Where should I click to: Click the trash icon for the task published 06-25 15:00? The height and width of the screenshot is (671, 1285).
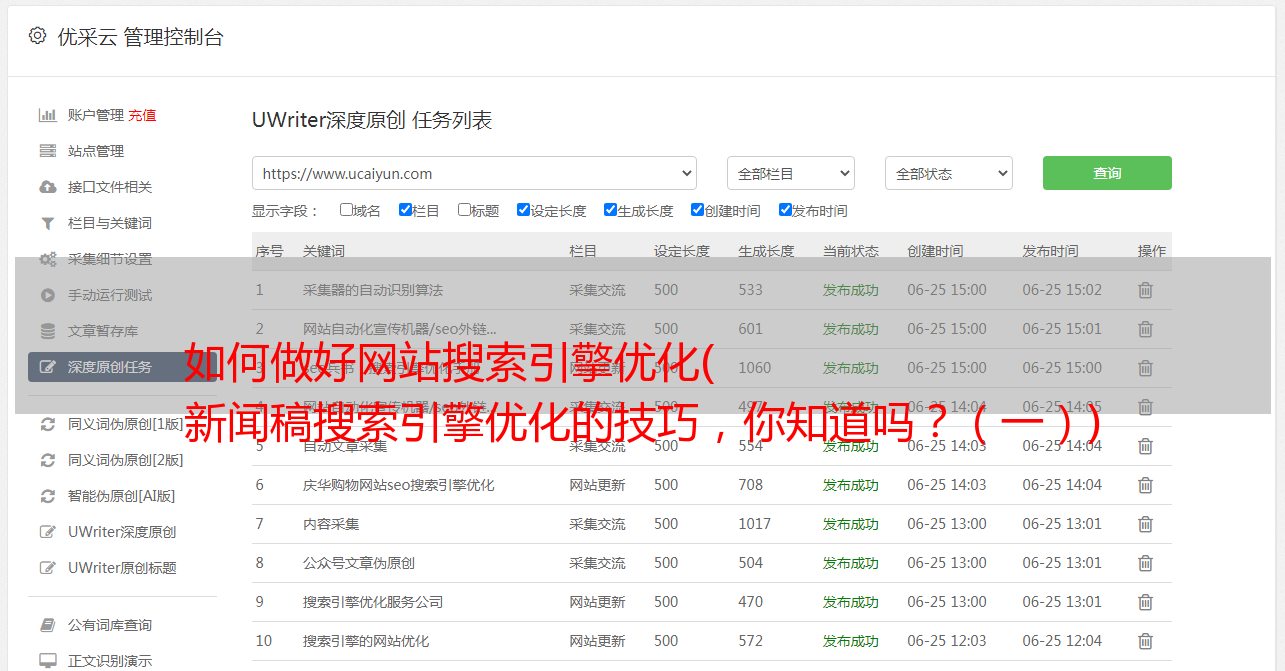coord(1145,368)
